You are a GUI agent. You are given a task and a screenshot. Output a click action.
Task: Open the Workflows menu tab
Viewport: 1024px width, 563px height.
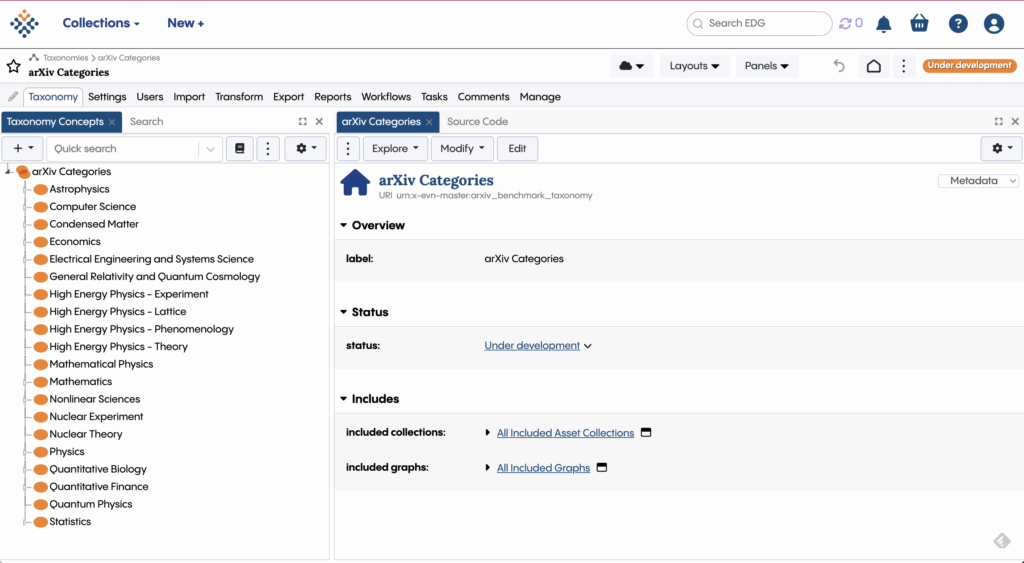386,97
